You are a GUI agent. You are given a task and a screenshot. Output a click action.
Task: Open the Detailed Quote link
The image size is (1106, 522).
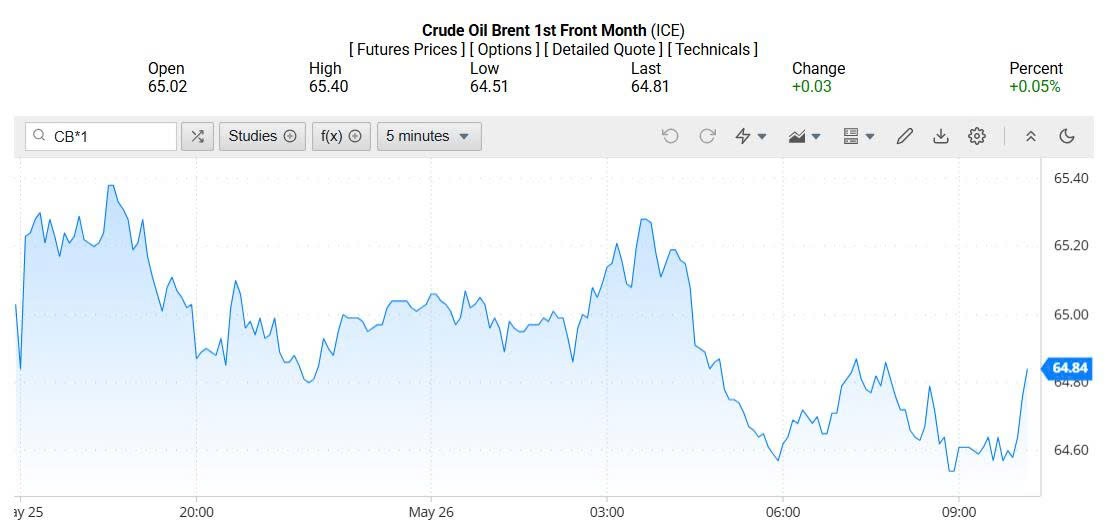point(604,49)
